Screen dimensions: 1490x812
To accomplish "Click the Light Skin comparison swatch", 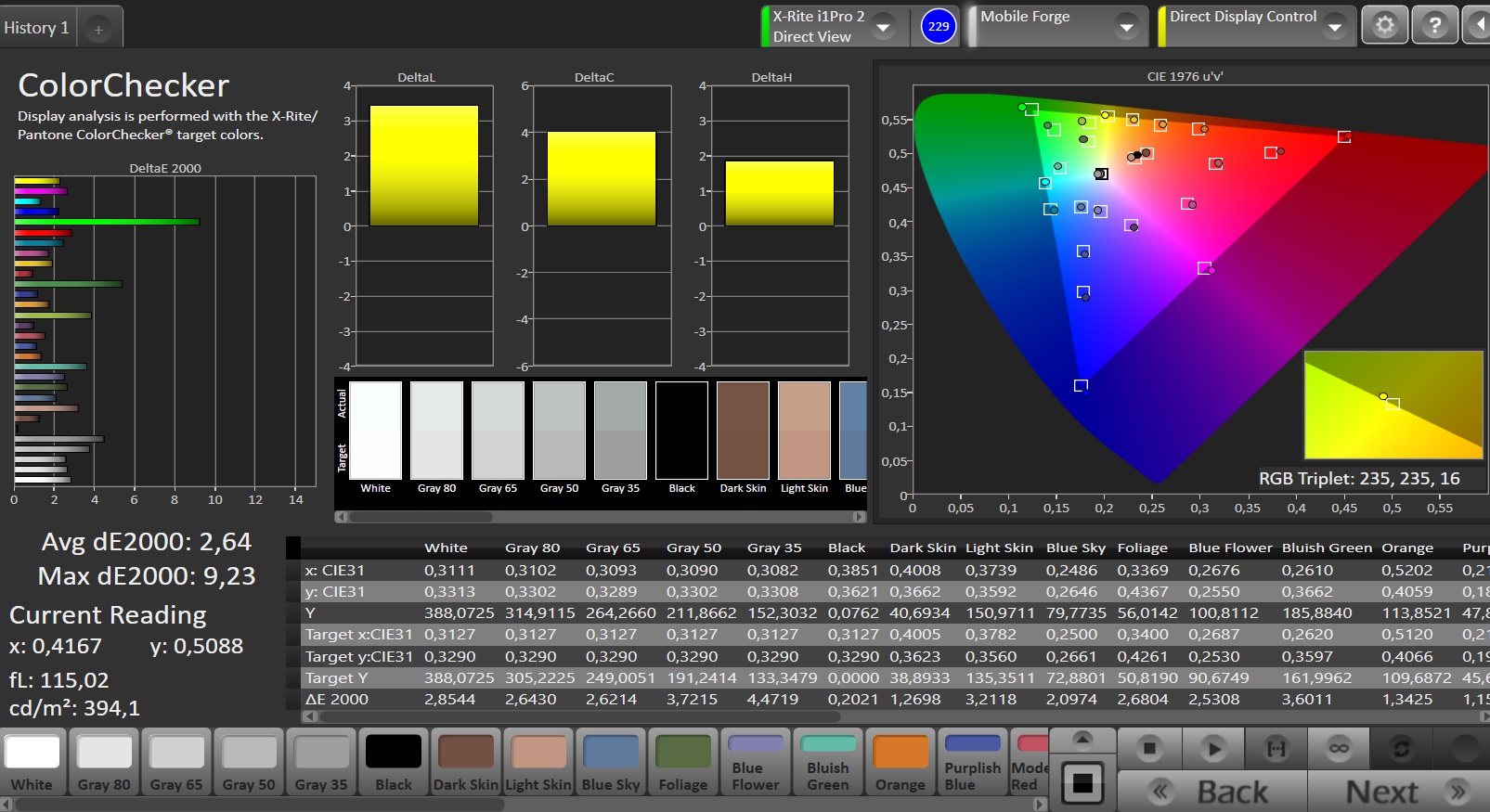I will 805,431.
